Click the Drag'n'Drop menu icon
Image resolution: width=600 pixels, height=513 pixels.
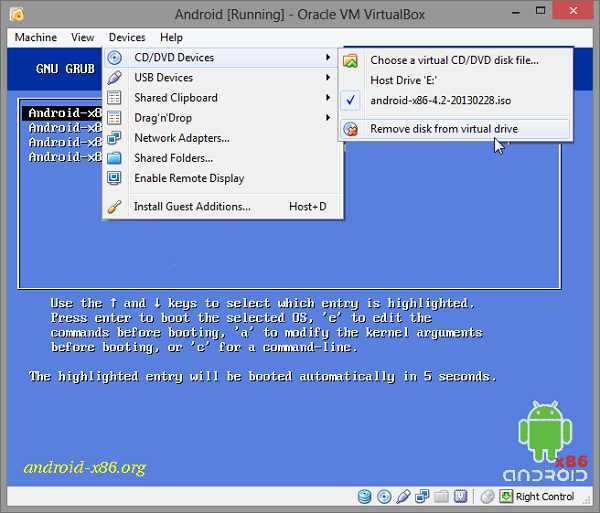coord(114,118)
